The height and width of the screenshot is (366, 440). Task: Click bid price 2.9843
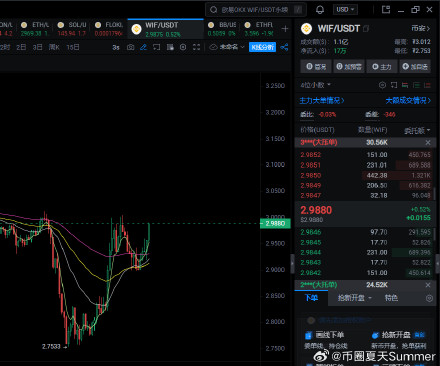(311, 263)
